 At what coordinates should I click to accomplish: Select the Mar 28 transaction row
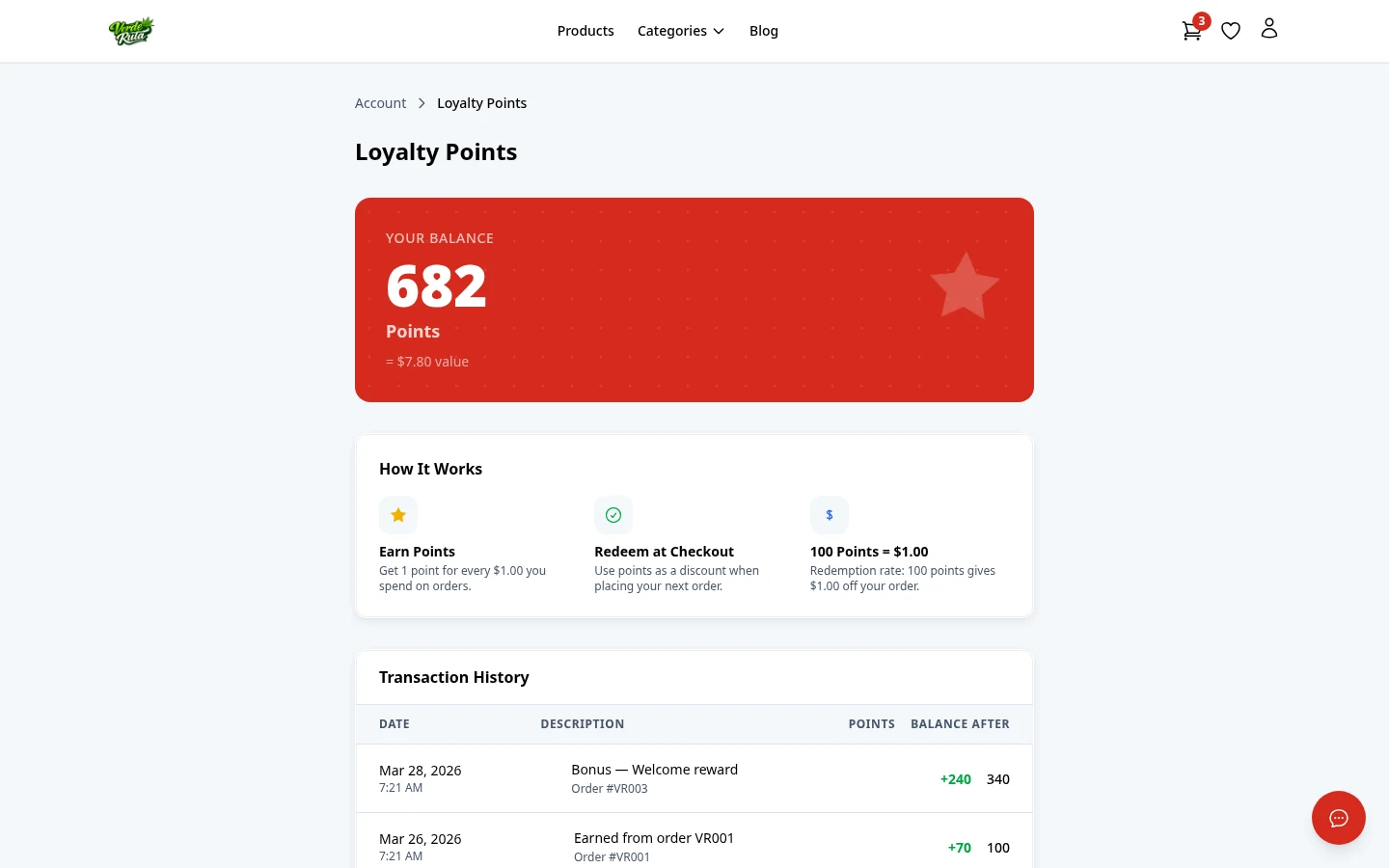click(694, 778)
